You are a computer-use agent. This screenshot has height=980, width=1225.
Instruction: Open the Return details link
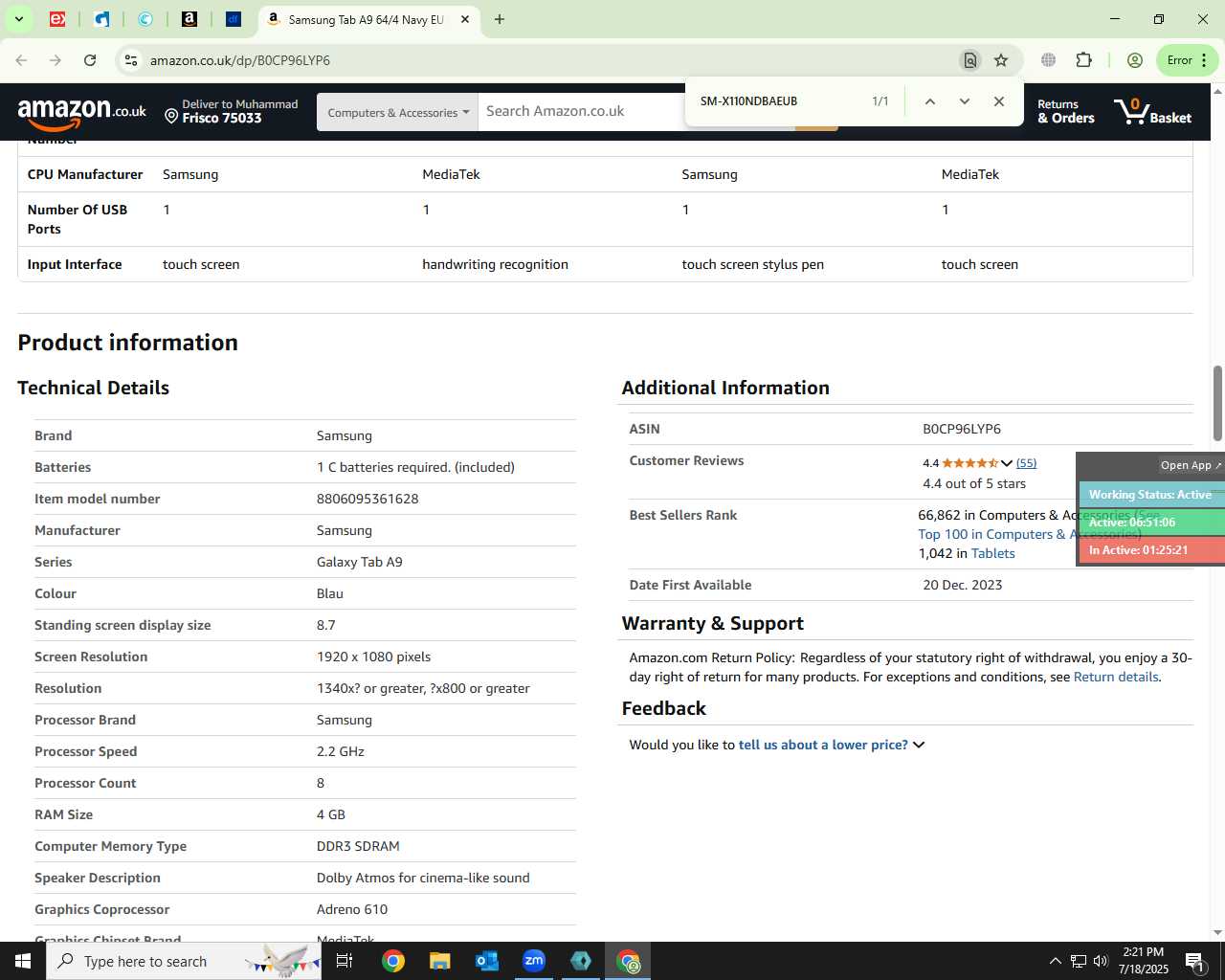[x=1116, y=677]
